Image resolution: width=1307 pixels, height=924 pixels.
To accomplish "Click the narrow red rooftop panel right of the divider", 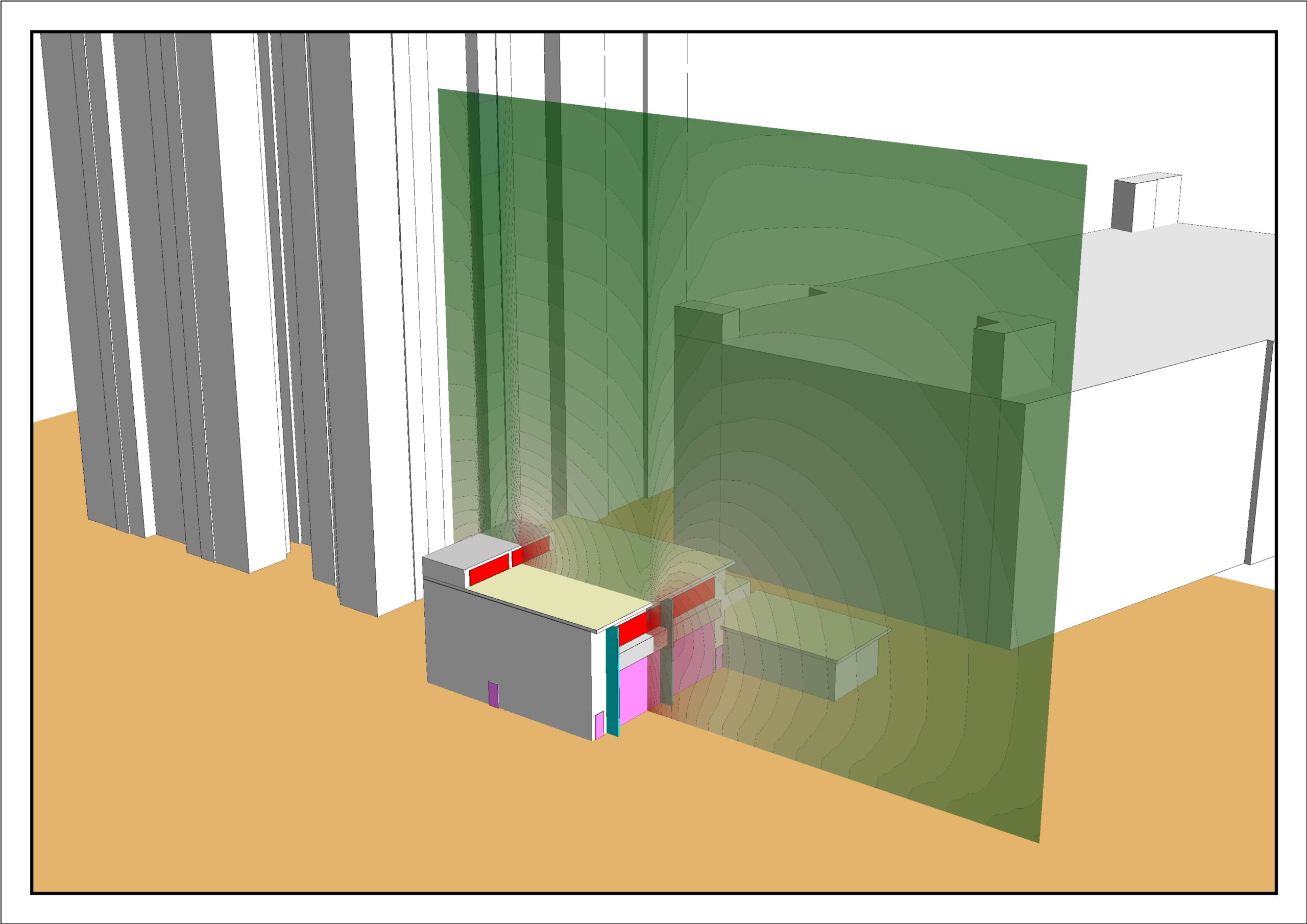I will [x=517, y=556].
